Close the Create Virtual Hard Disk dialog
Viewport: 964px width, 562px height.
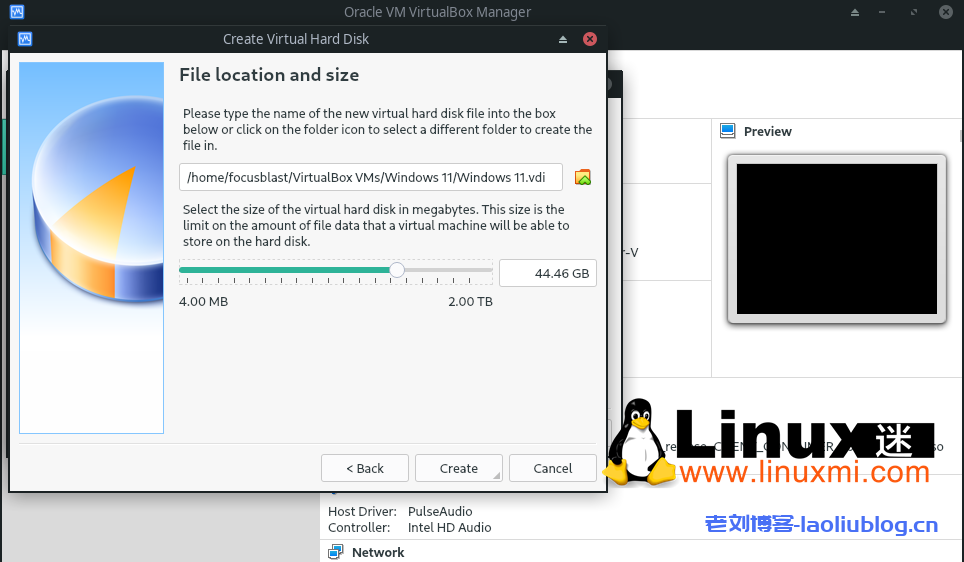(590, 39)
